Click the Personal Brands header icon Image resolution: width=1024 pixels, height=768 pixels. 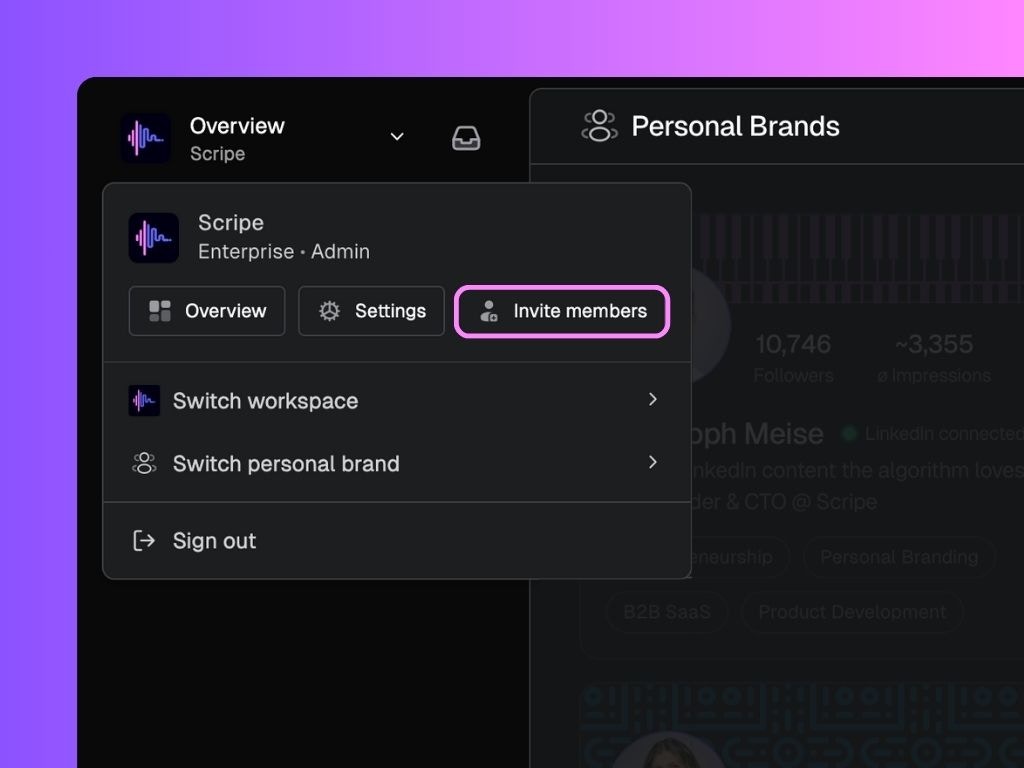[600, 126]
